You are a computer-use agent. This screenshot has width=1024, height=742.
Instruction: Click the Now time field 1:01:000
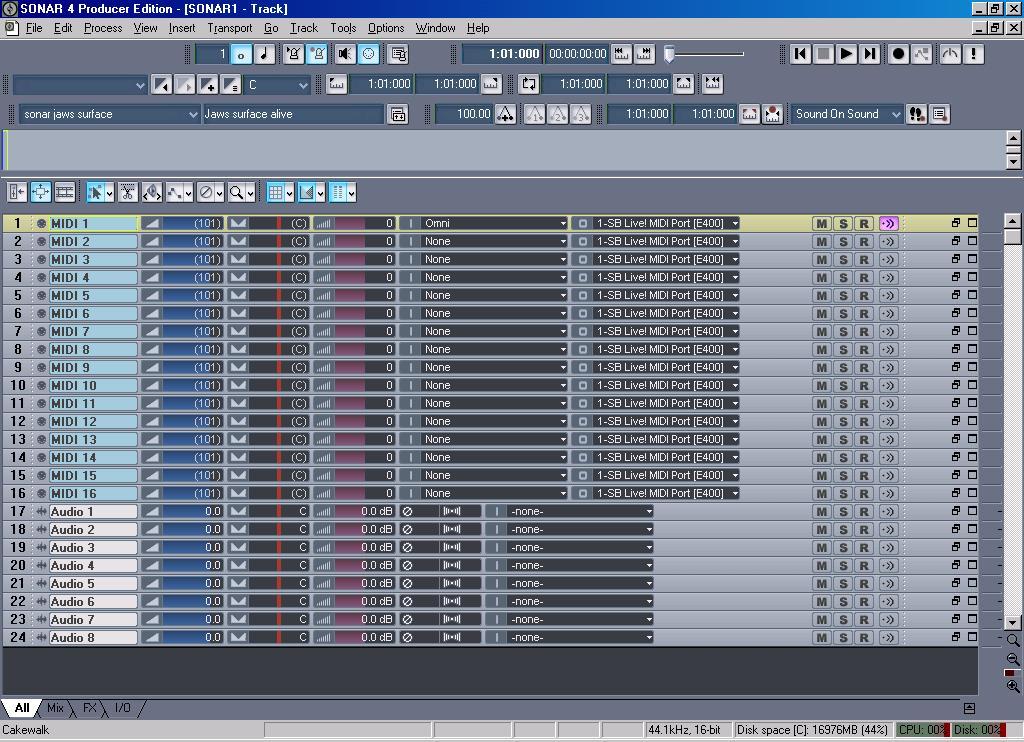tap(502, 54)
